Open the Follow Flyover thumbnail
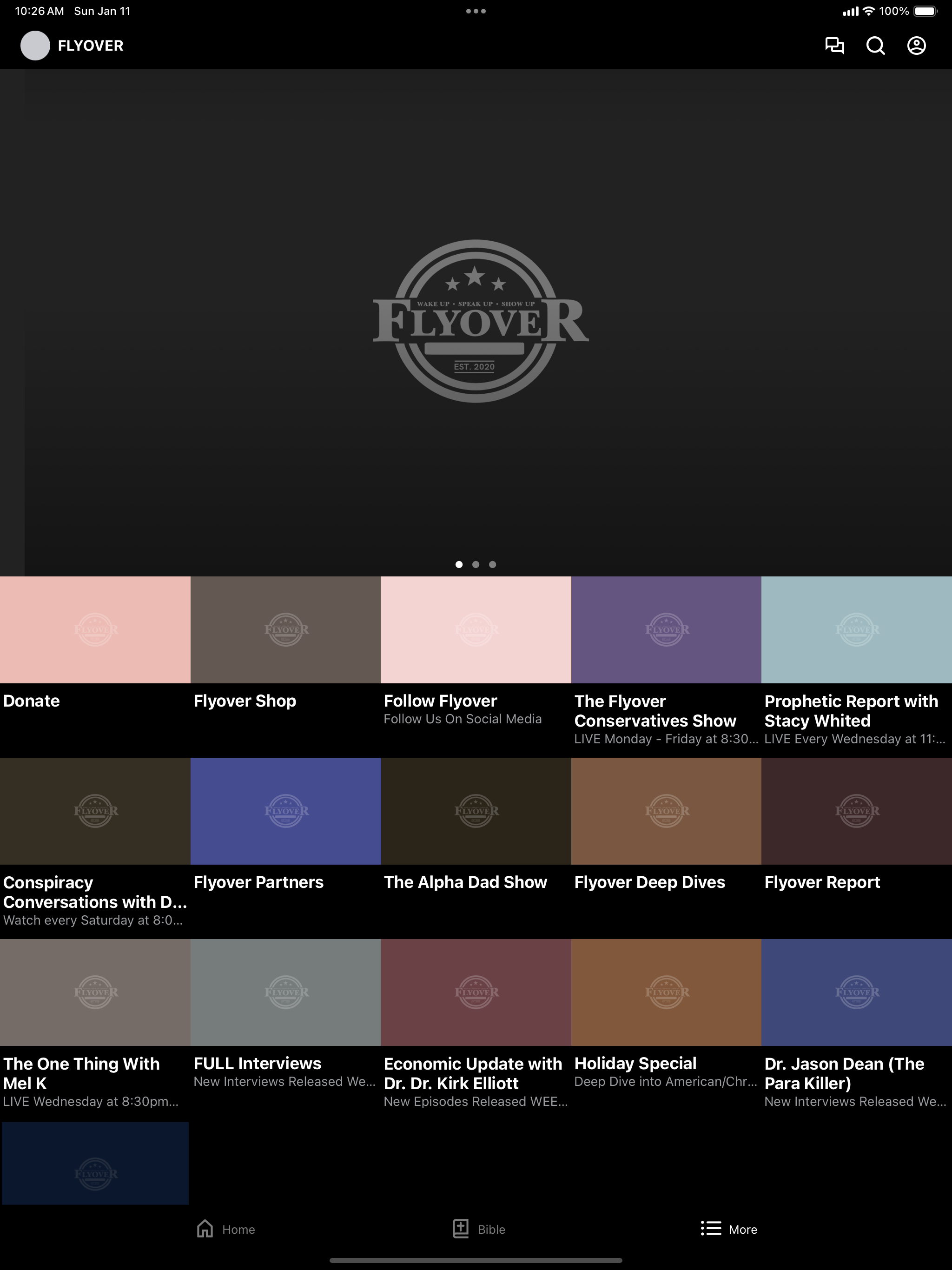 pos(476,630)
